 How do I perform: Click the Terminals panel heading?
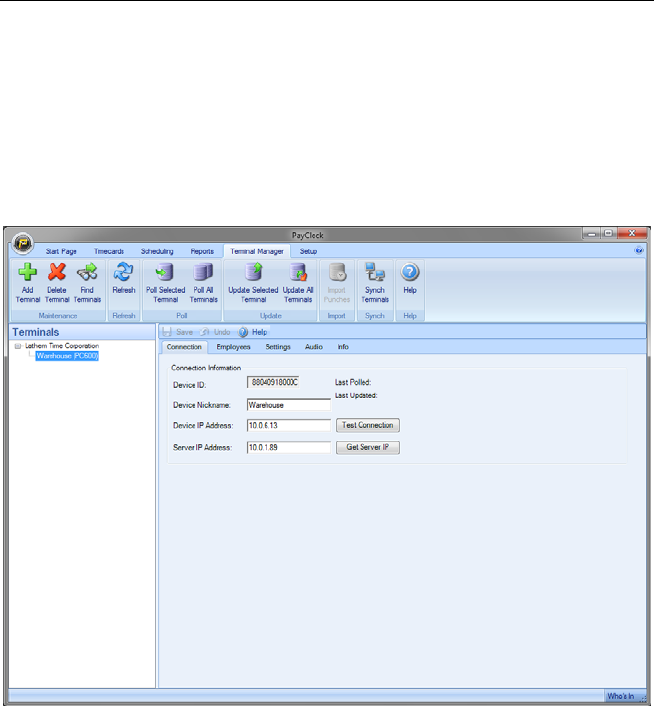coord(36,332)
